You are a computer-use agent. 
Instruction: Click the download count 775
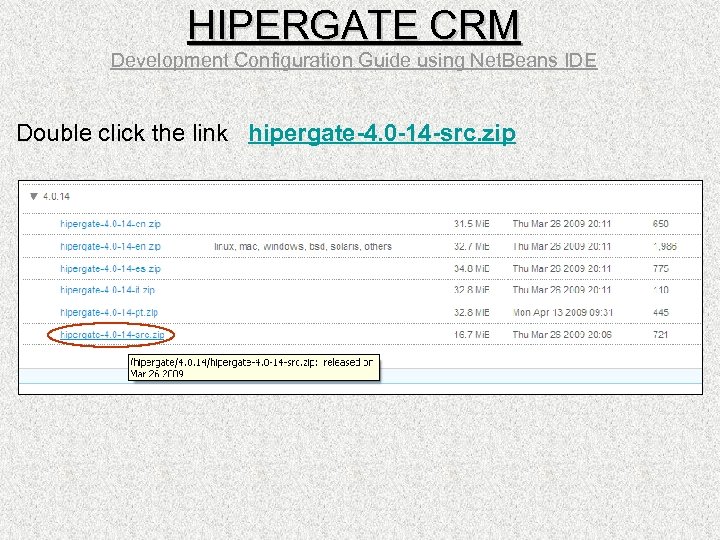click(x=660, y=269)
